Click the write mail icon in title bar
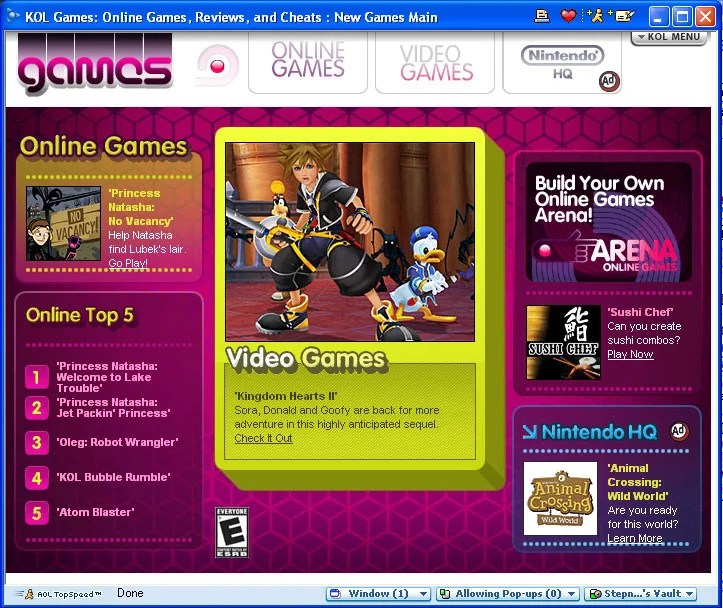723x608 pixels. 623,17
